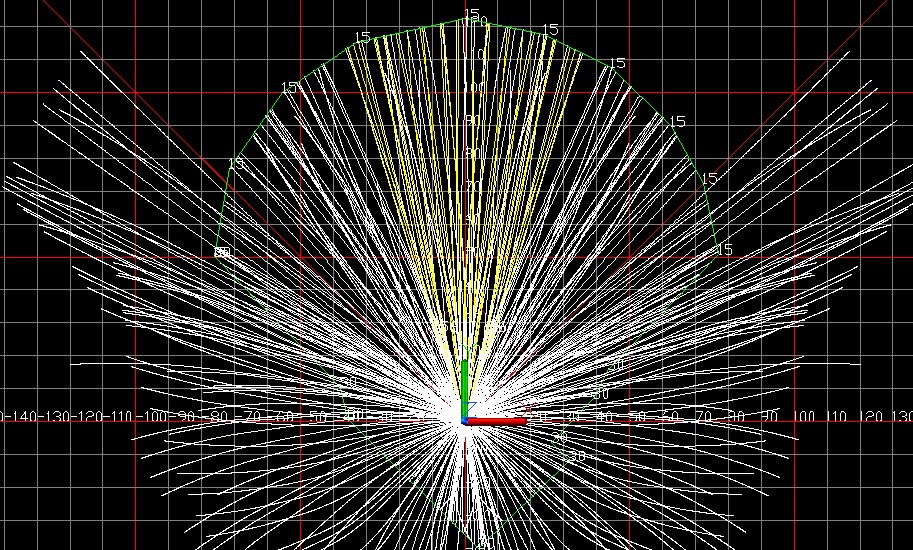Click the green Y-axis arrow at origin
The height and width of the screenshot is (550, 913).
465,384
